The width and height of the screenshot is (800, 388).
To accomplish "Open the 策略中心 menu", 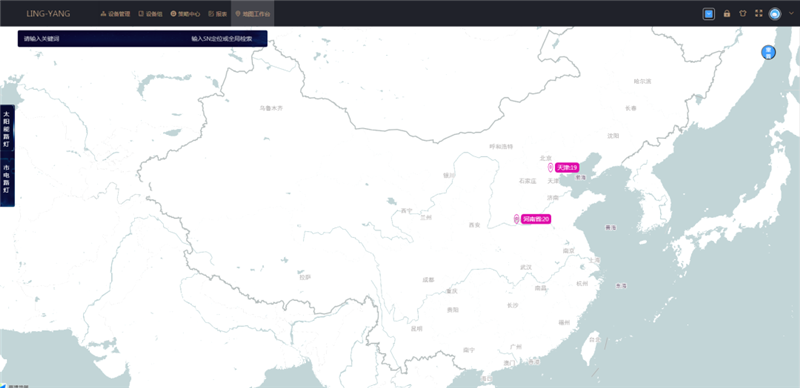I will [185, 14].
